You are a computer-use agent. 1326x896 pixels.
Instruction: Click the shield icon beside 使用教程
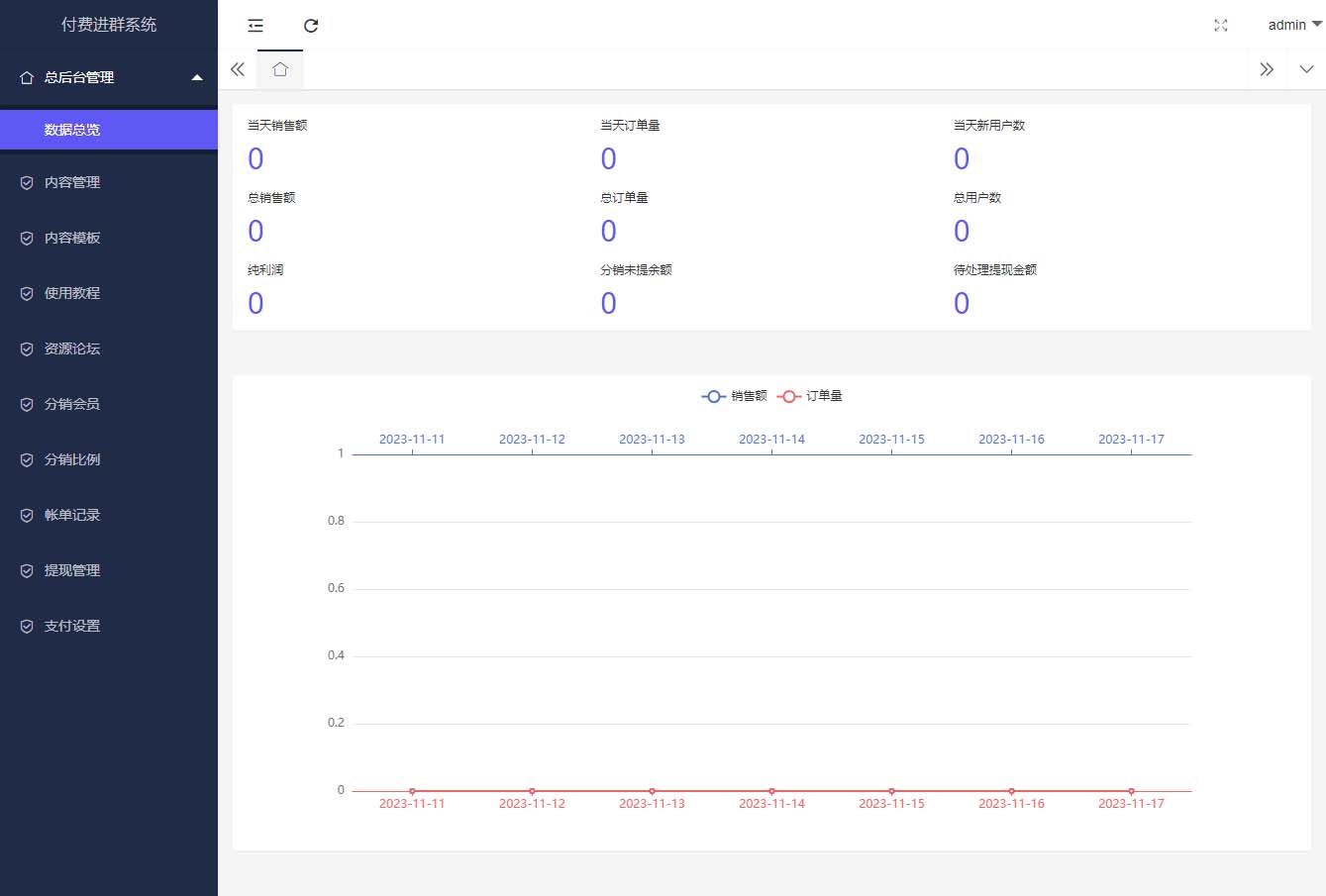coord(27,293)
